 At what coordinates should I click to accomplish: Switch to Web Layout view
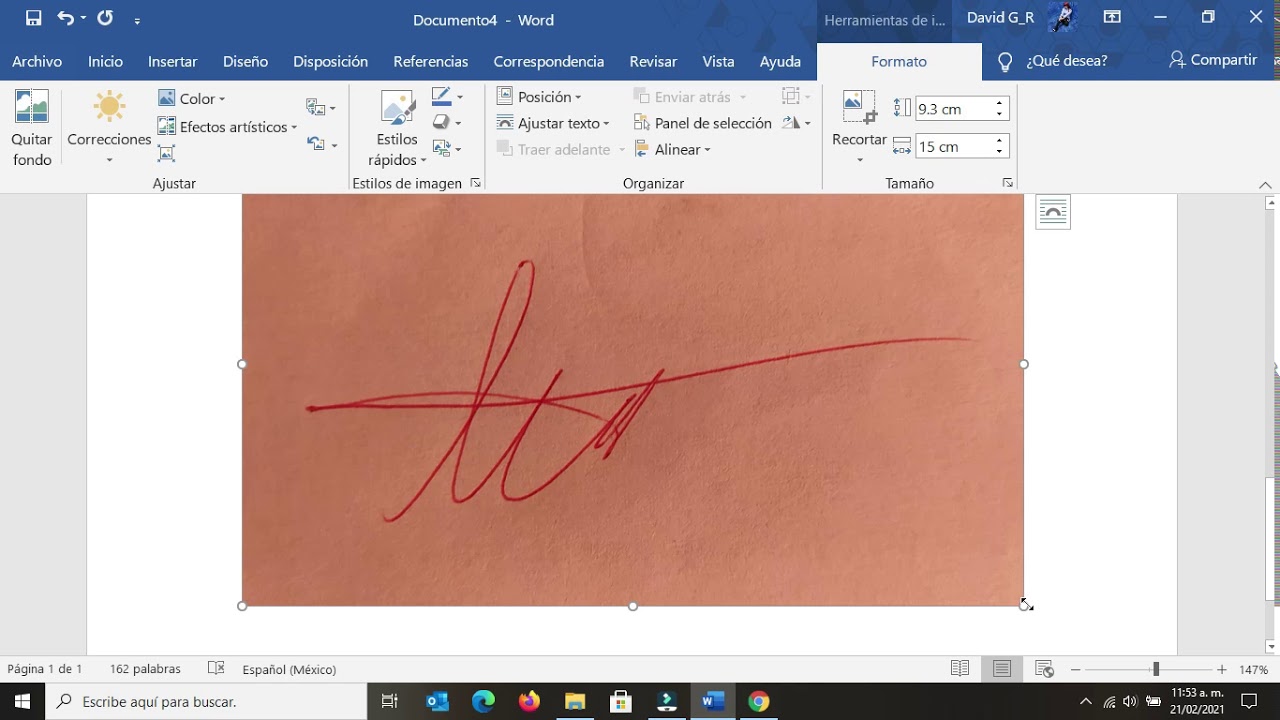[1044, 668]
